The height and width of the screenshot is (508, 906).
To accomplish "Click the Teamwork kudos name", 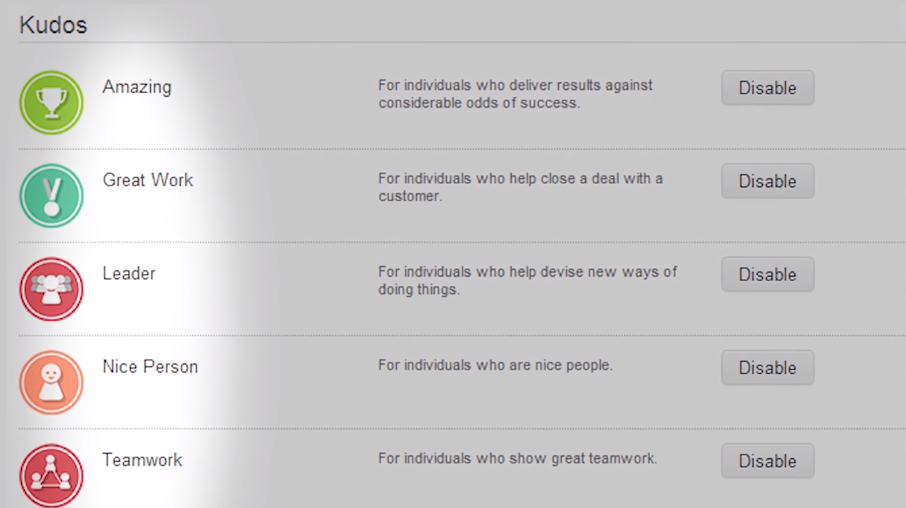I will (x=142, y=460).
